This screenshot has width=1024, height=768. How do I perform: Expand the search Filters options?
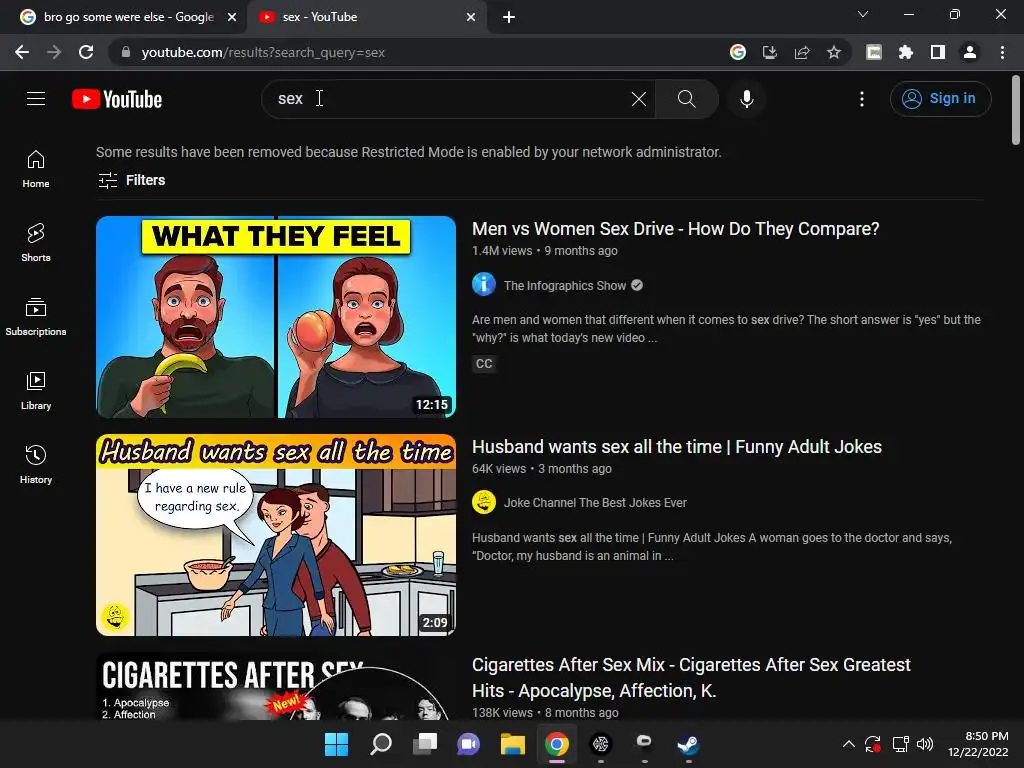(131, 180)
